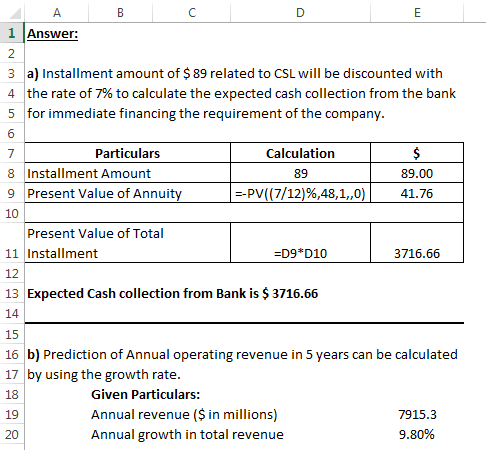486x450 pixels.
Task: Click the Select All corner triangle
Action: [14, 13]
